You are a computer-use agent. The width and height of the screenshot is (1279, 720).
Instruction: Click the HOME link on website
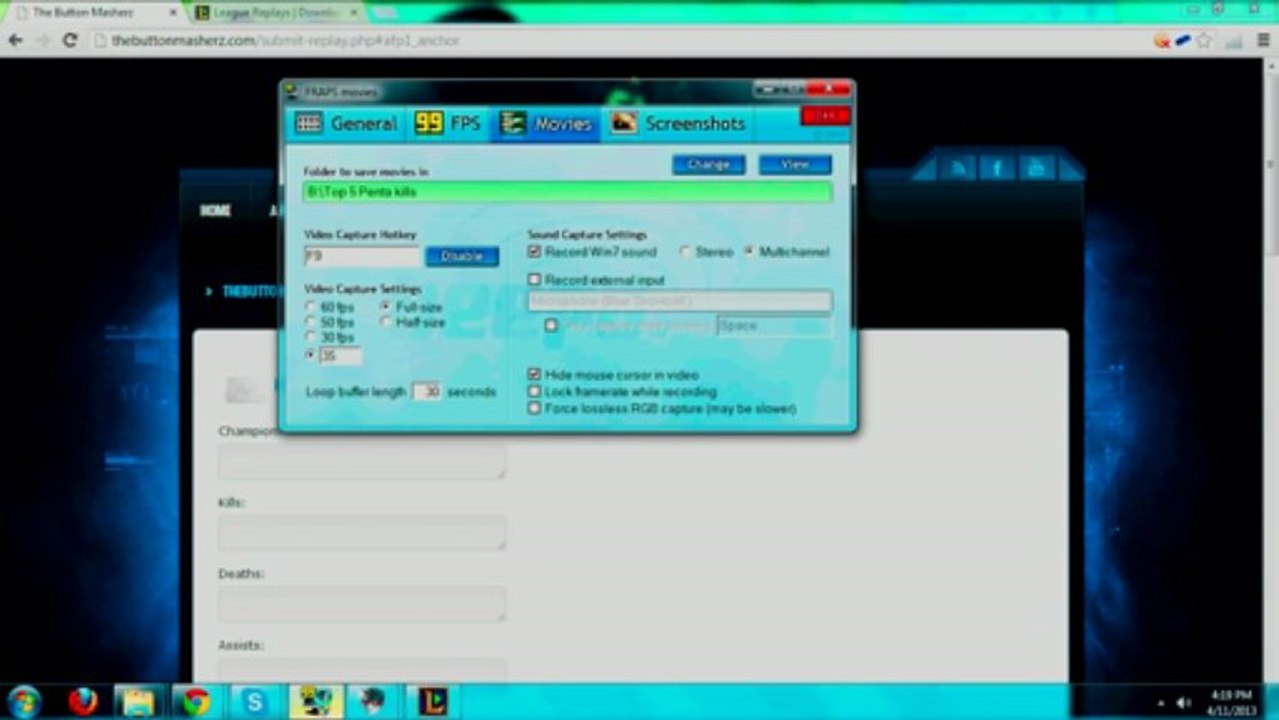(215, 211)
